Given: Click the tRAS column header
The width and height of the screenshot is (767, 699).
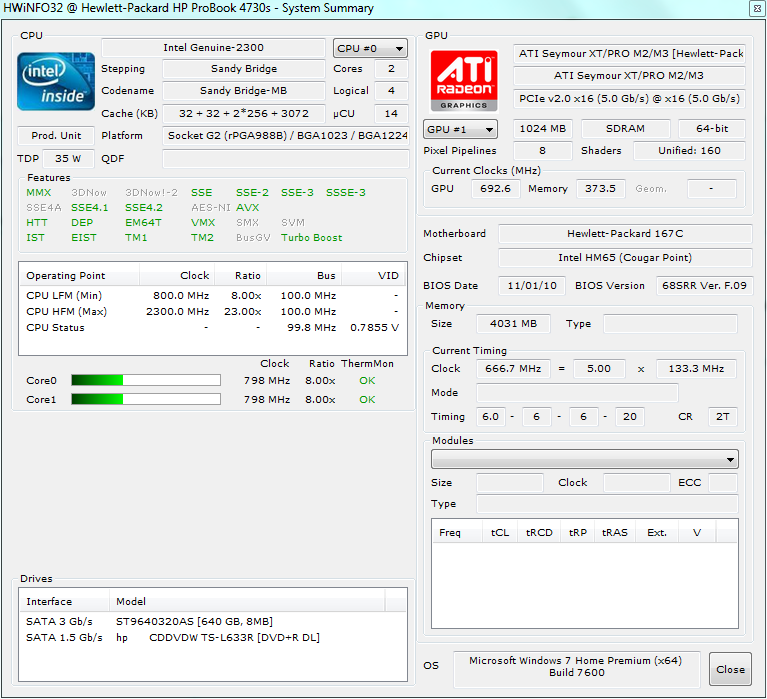Looking at the screenshot, I should pos(615,532).
